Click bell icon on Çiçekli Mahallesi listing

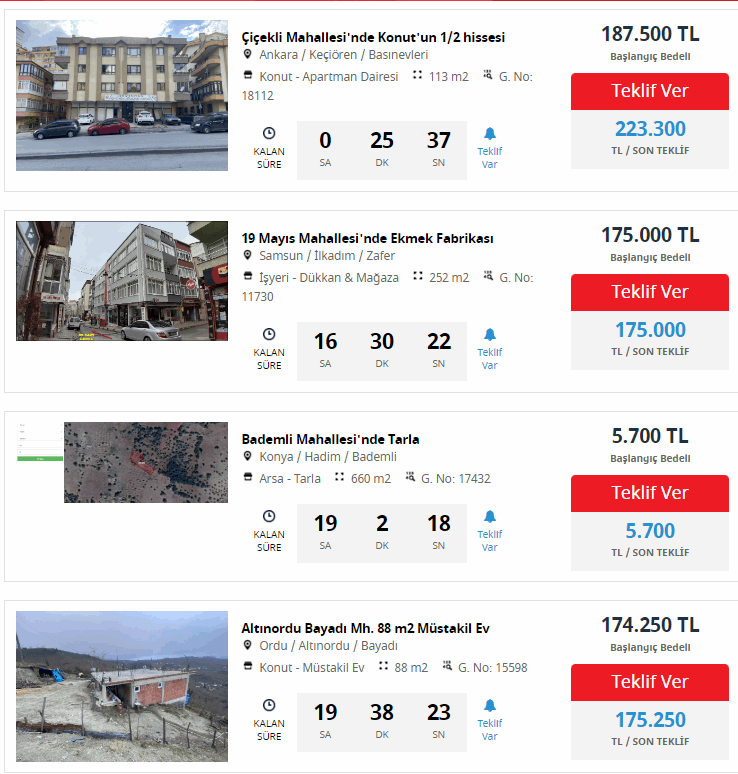point(489,134)
